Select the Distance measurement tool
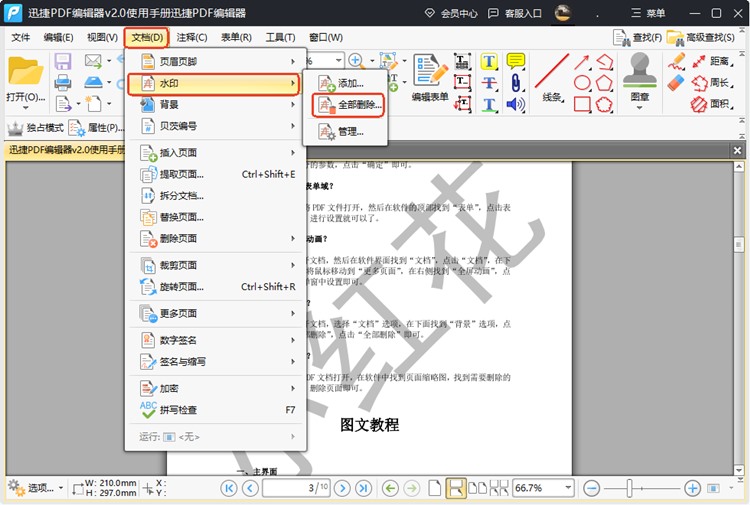This screenshot has height=505, width=750. tap(712, 61)
